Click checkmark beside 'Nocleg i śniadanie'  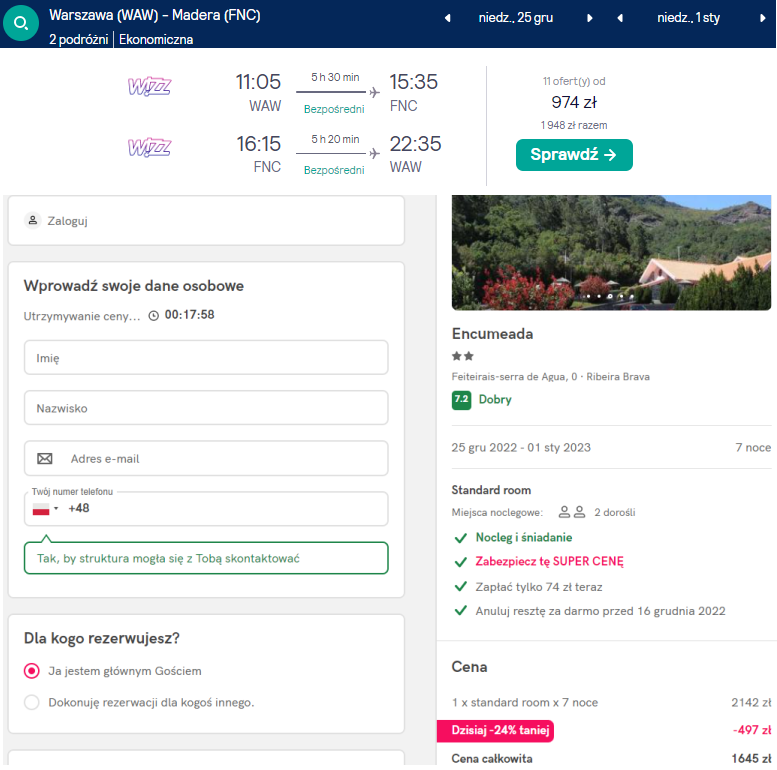click(461, 538)
